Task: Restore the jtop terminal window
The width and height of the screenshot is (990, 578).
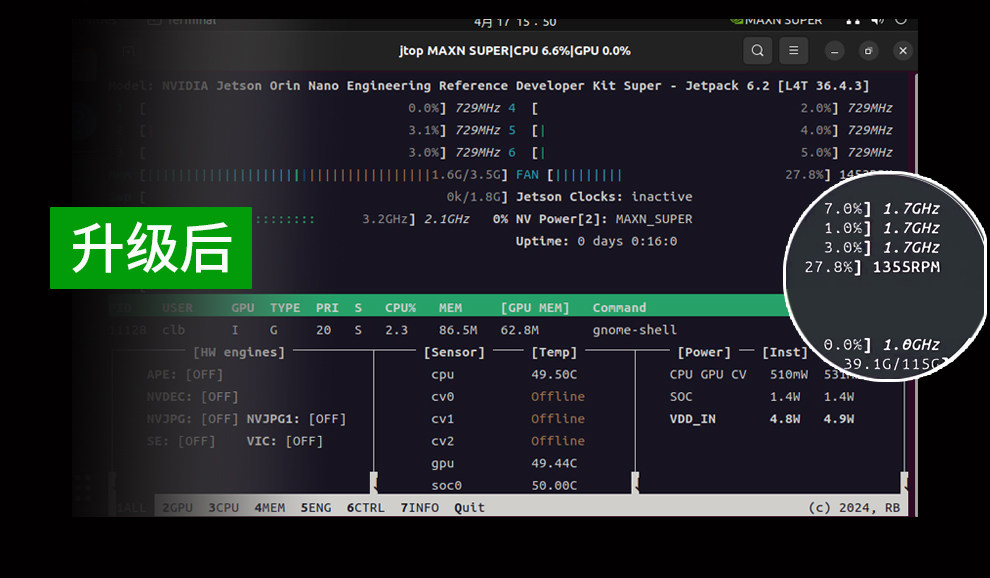Action: click(x=869, y=51)
